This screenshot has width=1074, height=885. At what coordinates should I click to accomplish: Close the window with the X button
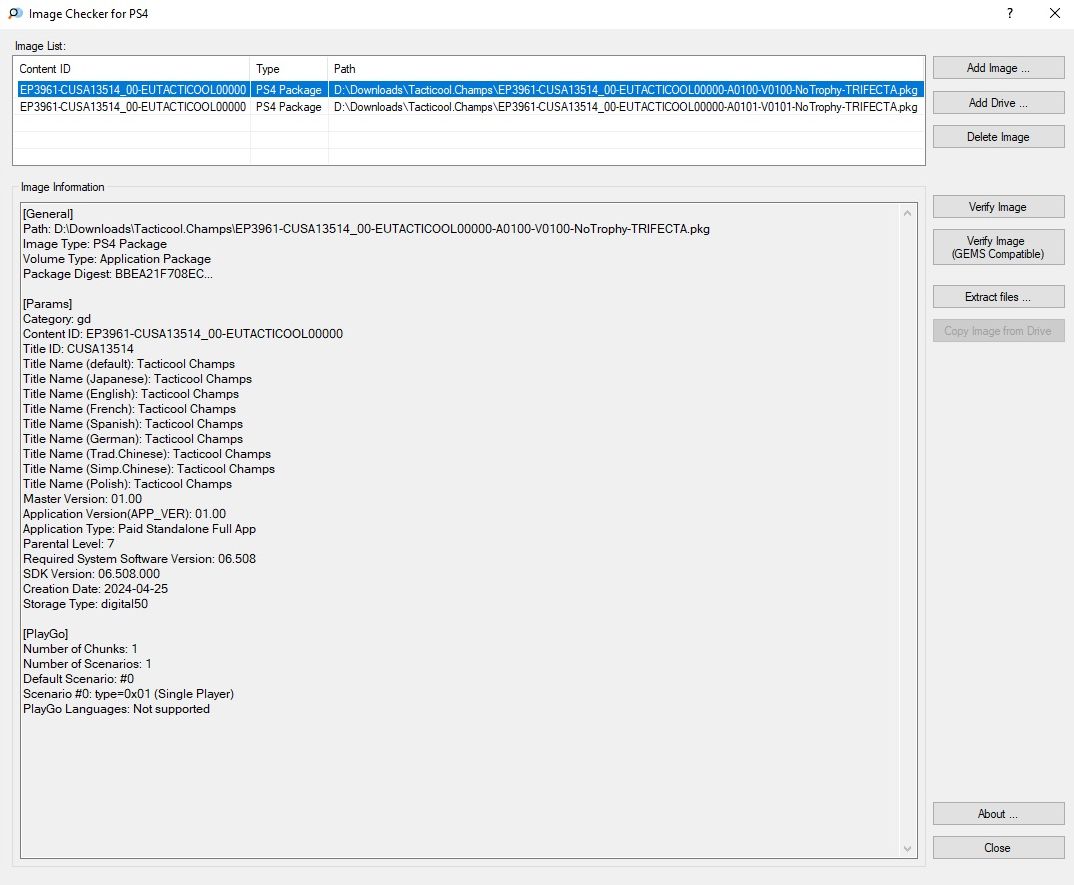click(x=1055, y=13)
